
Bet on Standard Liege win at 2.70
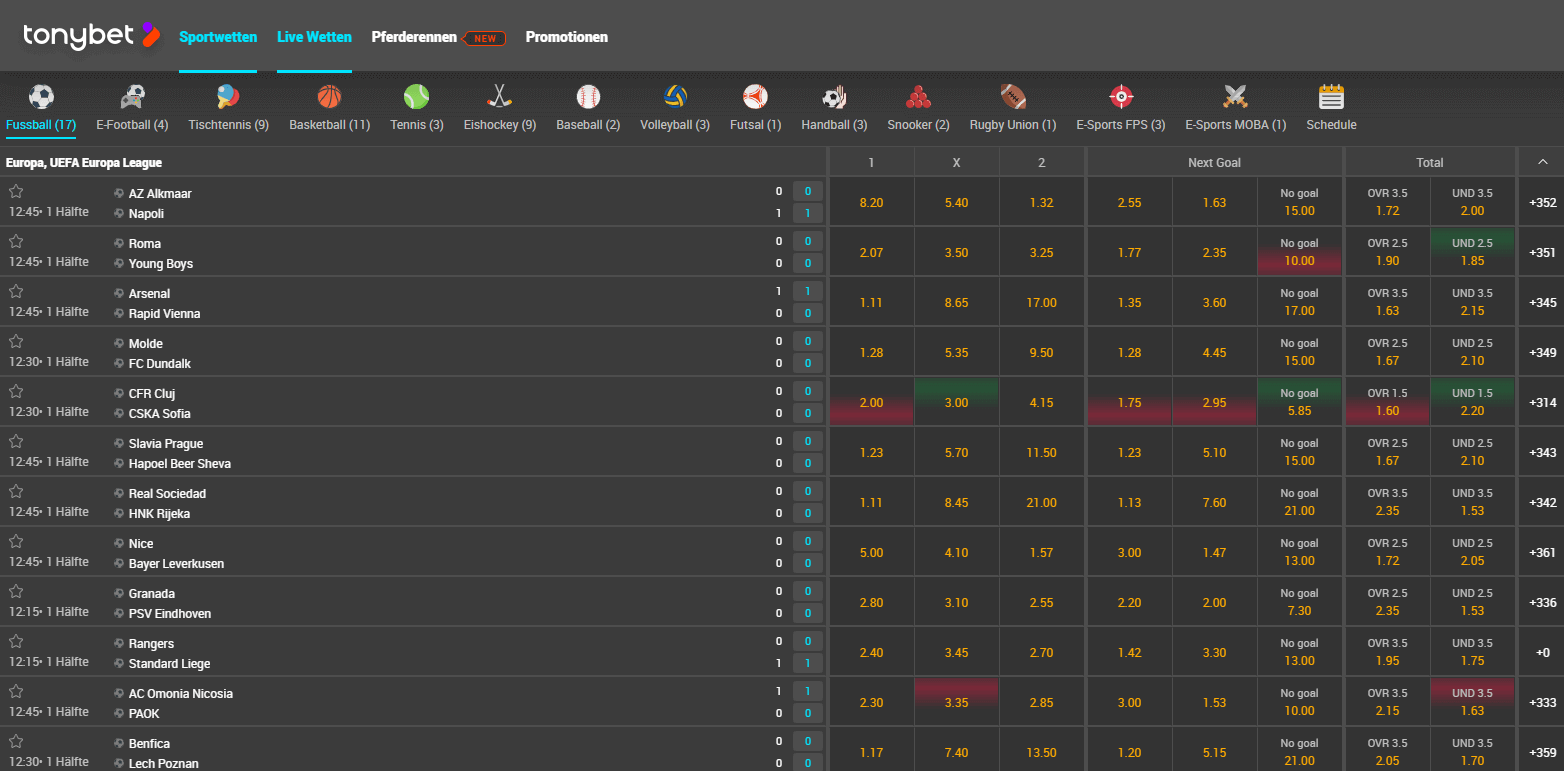[x=1041, y=652]
